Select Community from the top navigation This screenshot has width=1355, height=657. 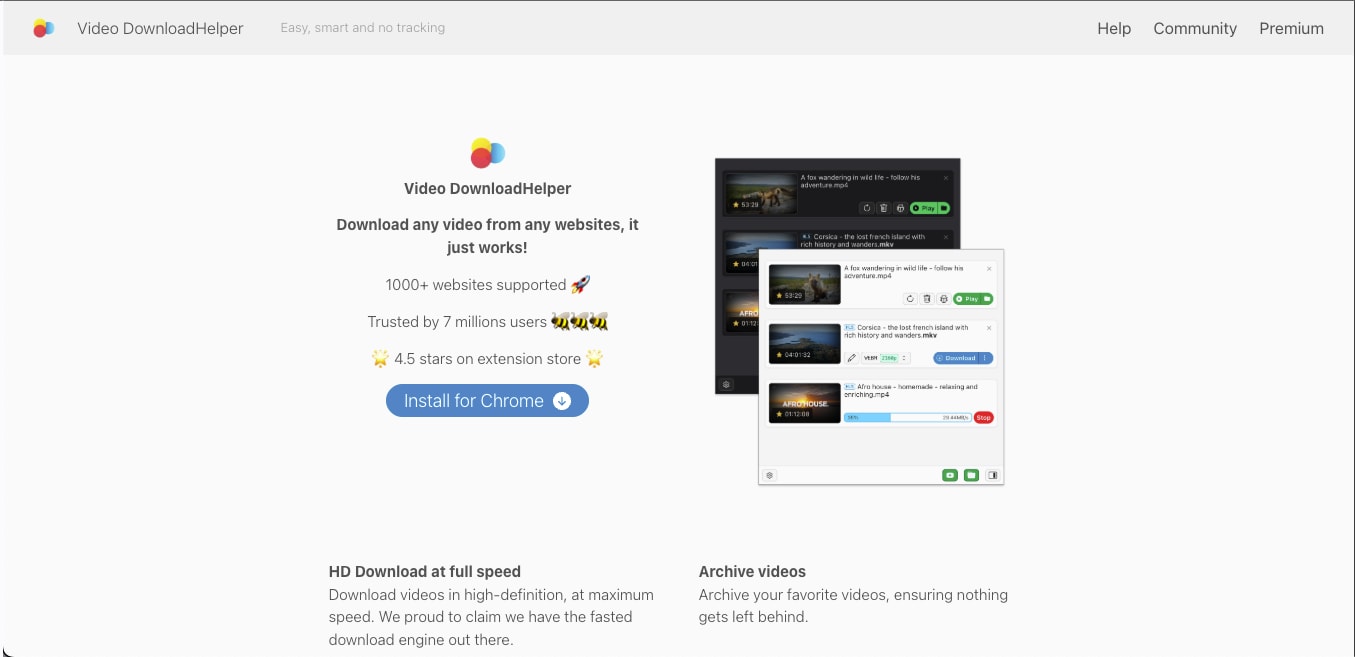click(1195, 28)
